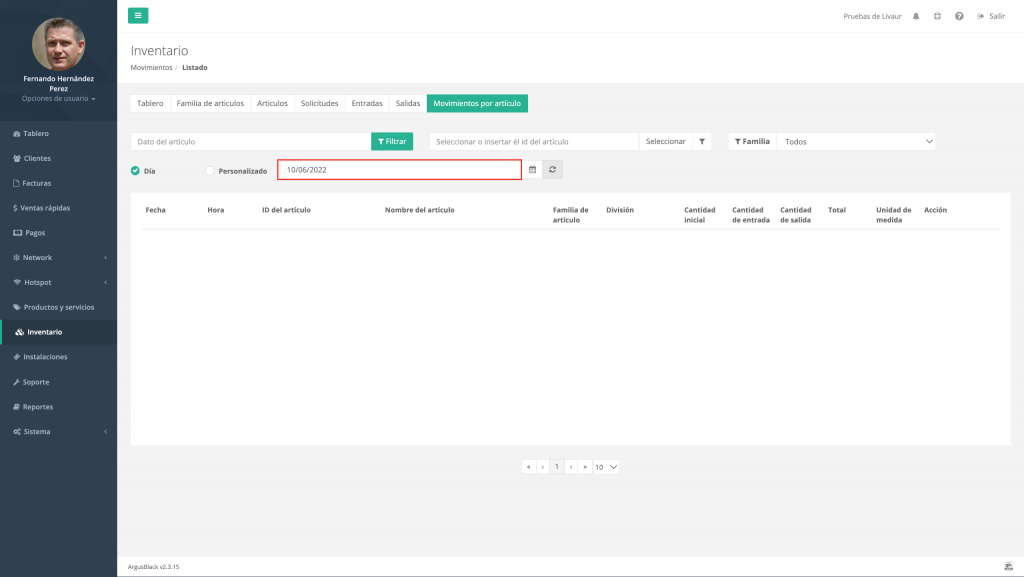Open the rows-per-page dropdown showing 10
Image resolution: width=1024 pixels, height=577 pixels.
pyautogui.click(x=606, y=467)
